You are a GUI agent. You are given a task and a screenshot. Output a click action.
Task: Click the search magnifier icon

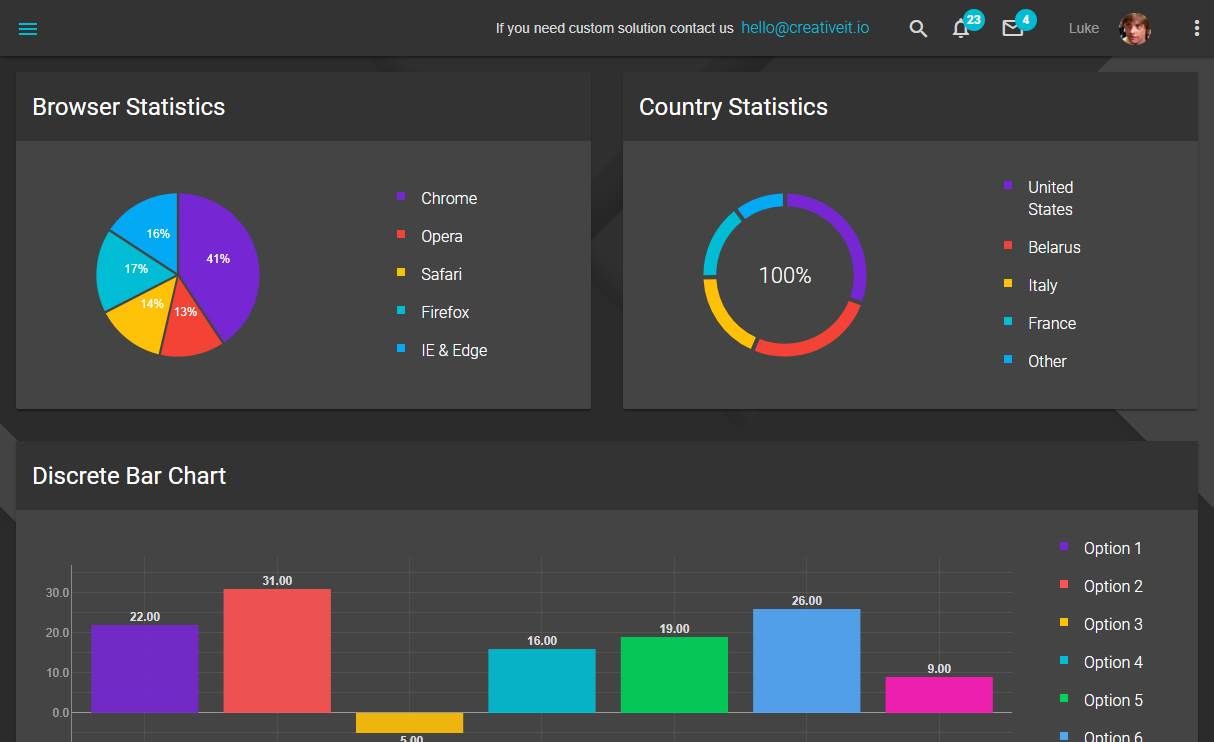[x=918, y=29]
